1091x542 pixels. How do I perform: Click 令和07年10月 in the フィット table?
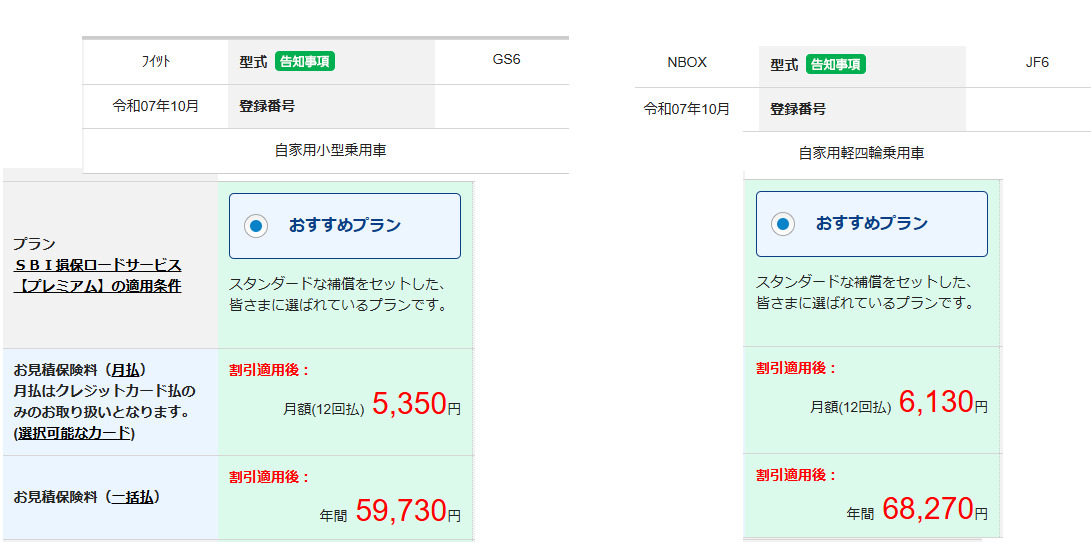click(156, 106)
